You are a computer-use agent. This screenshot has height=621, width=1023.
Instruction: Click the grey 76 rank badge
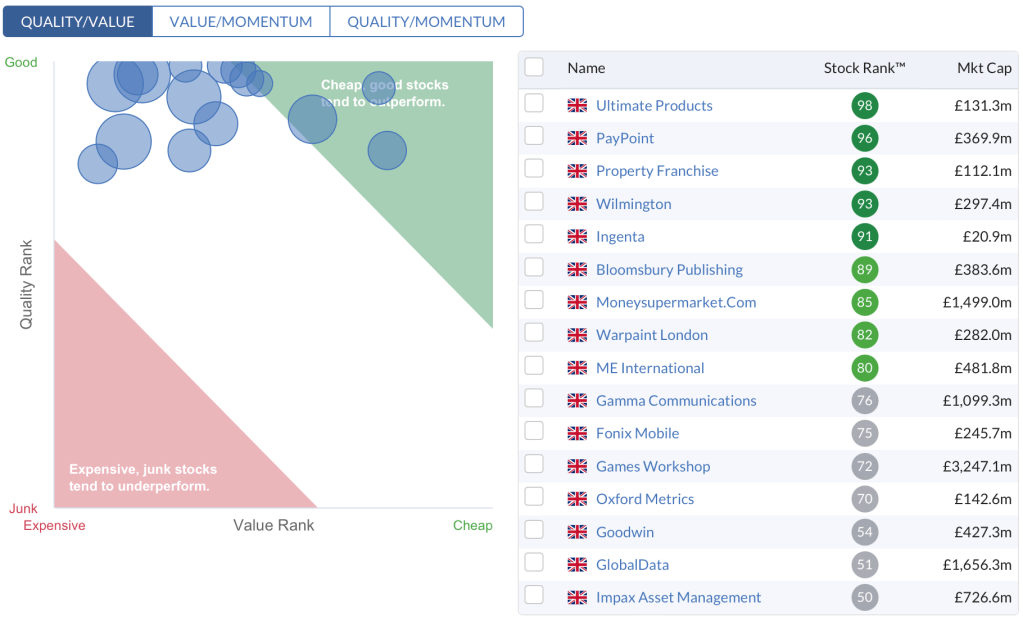click(x=864, y=401)
